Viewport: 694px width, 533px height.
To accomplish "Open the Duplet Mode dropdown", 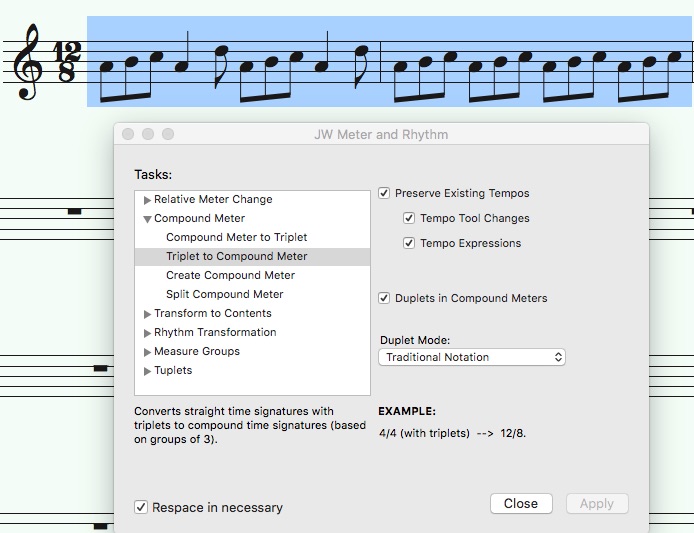I will [x=472, y=357].
